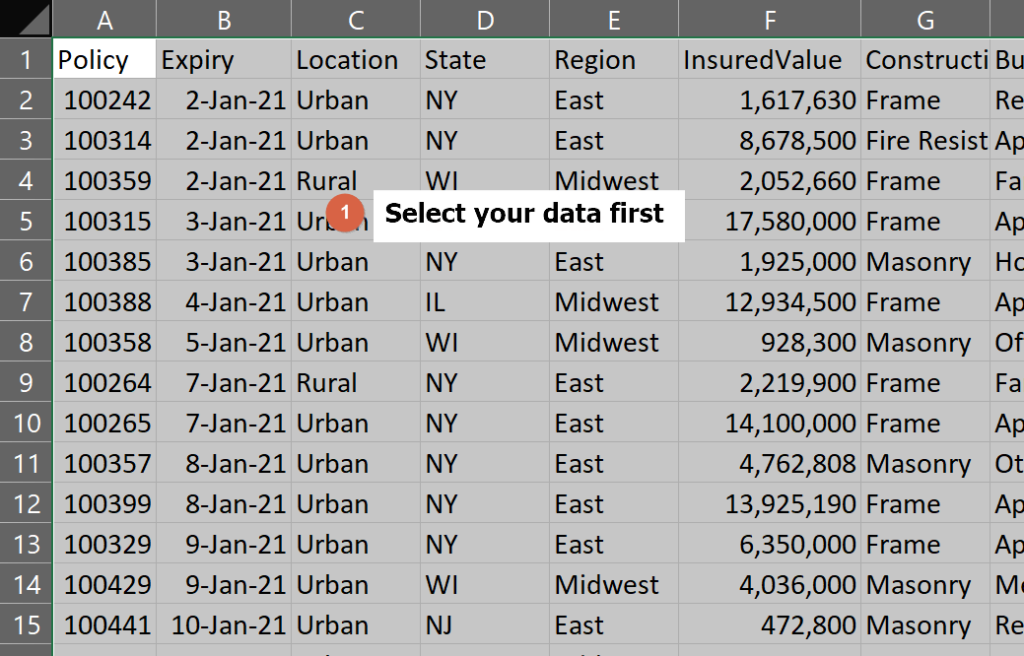The height and width of the screenshot is (656, 1024).
Task: Select row 1 header
Action: [x=26, y=59]
